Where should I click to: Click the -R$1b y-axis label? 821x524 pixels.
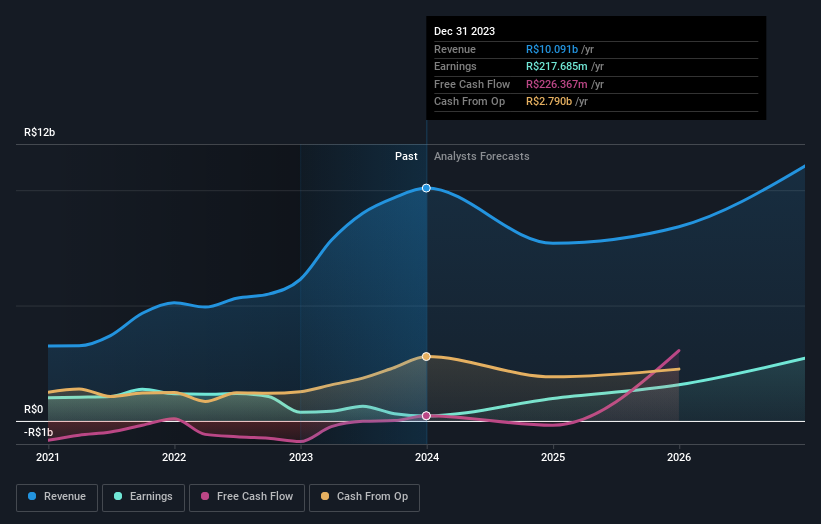point(38,432)
